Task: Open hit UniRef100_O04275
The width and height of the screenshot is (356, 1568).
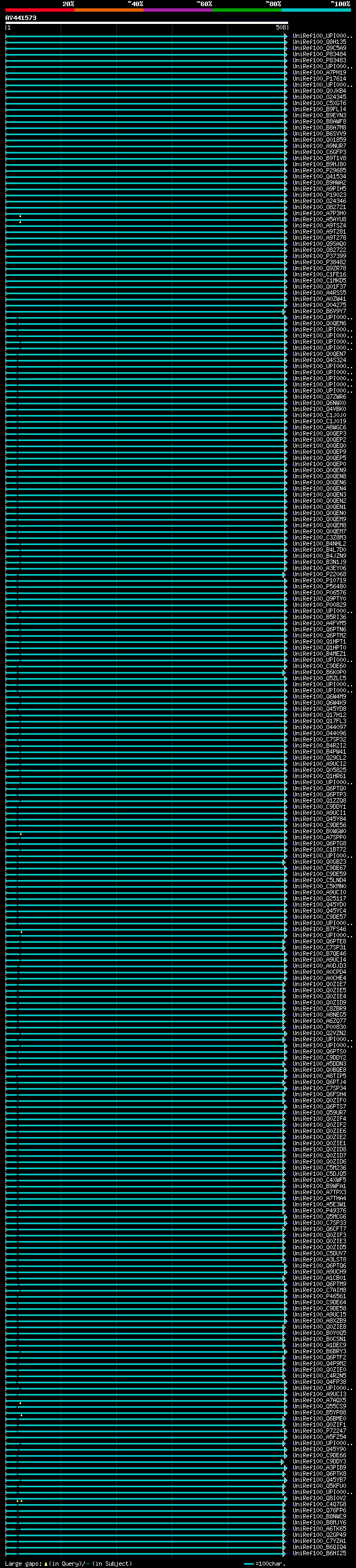Action: [x=319, y=305]
